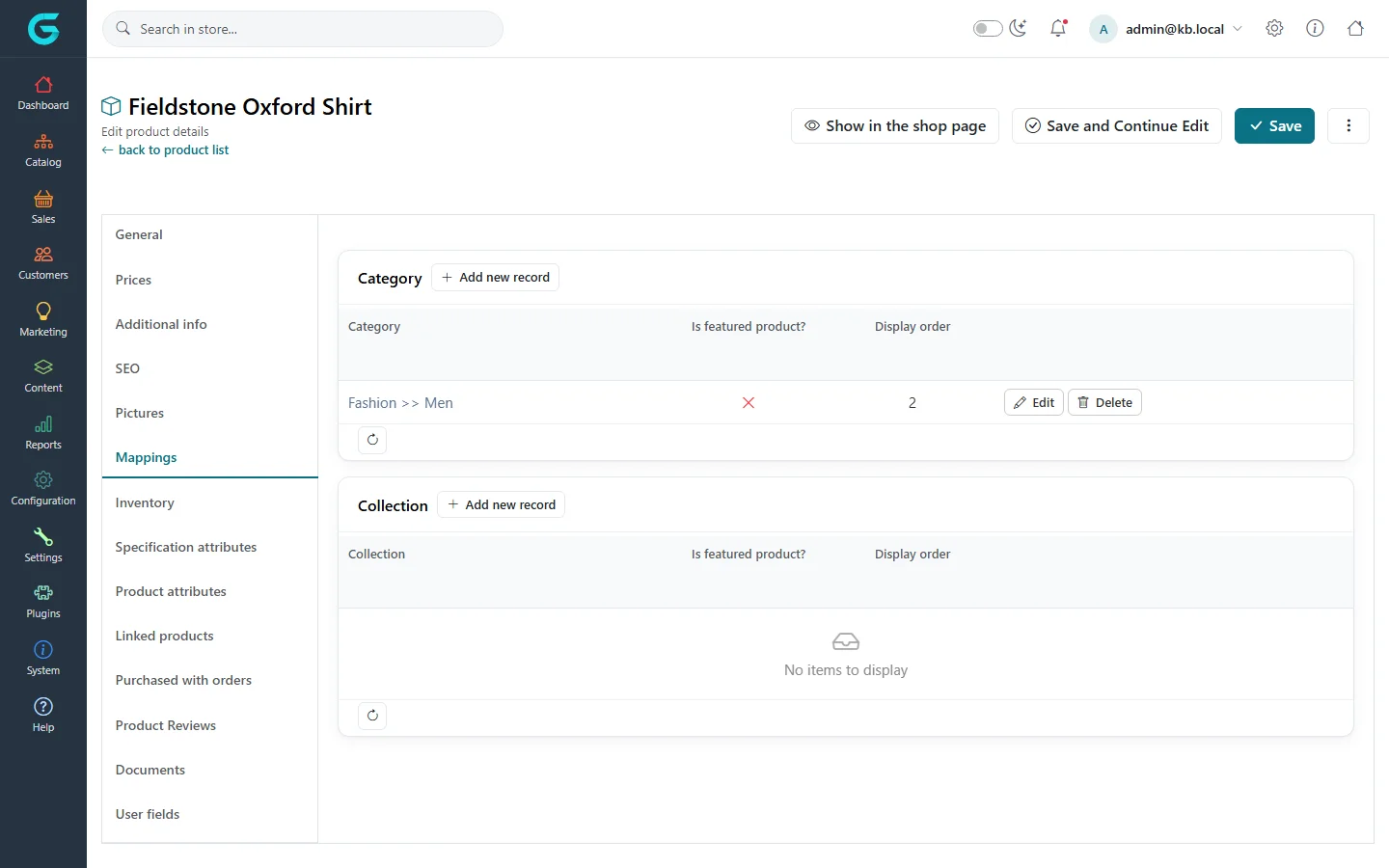Open the Pictures tab
This screenshot has height=868, width=1389.
(210, 413)
